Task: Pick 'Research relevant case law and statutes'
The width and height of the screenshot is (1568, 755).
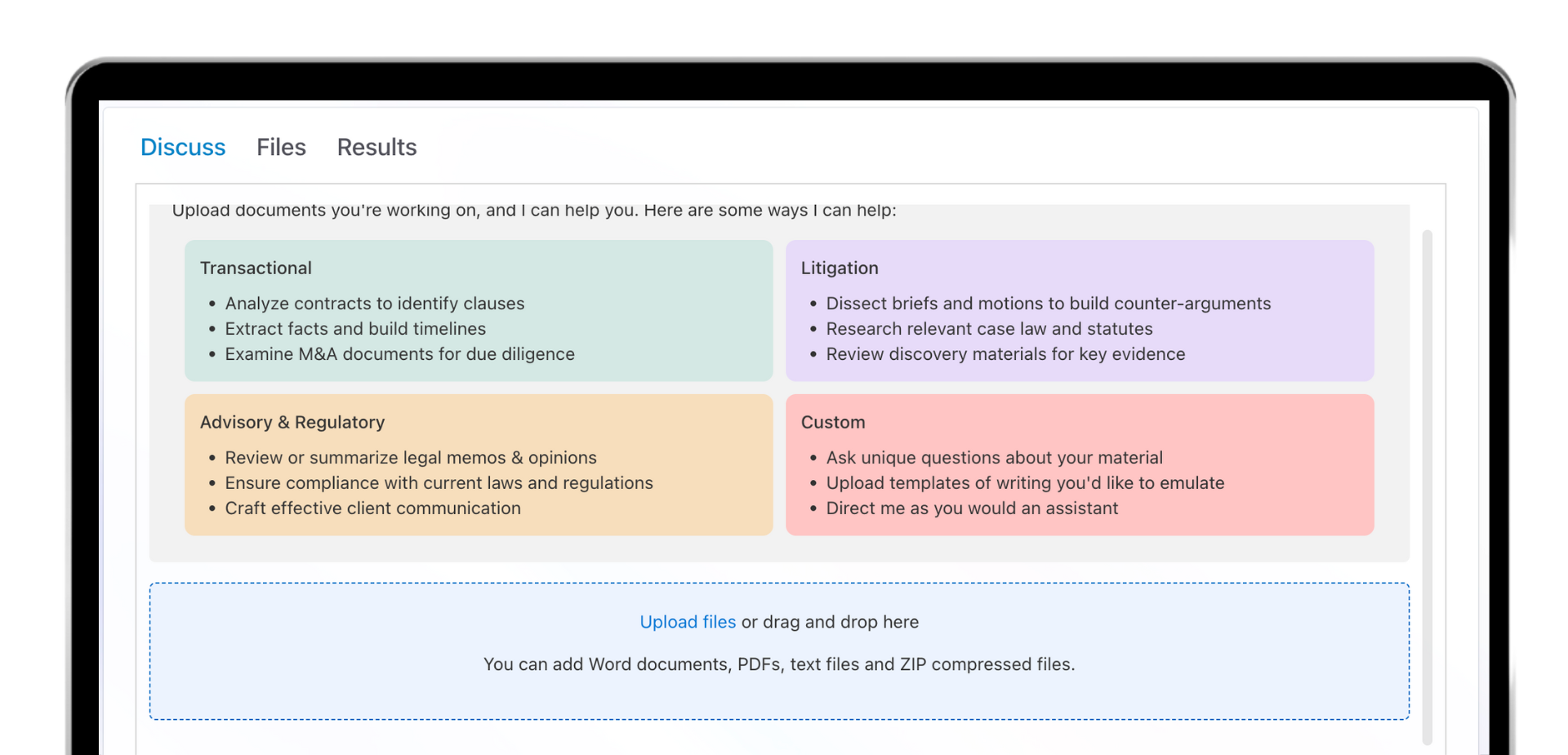Action: click(989, 329)
